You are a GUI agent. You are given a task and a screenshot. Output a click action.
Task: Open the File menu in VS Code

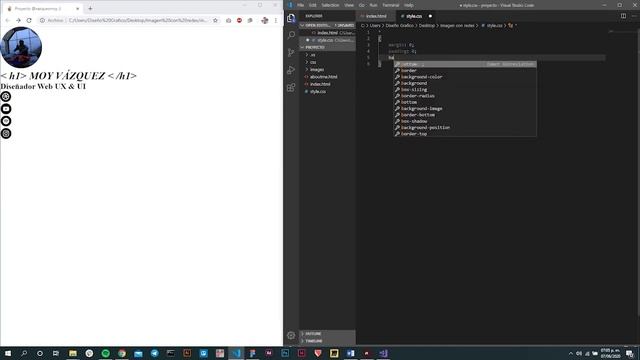(300, 5)
